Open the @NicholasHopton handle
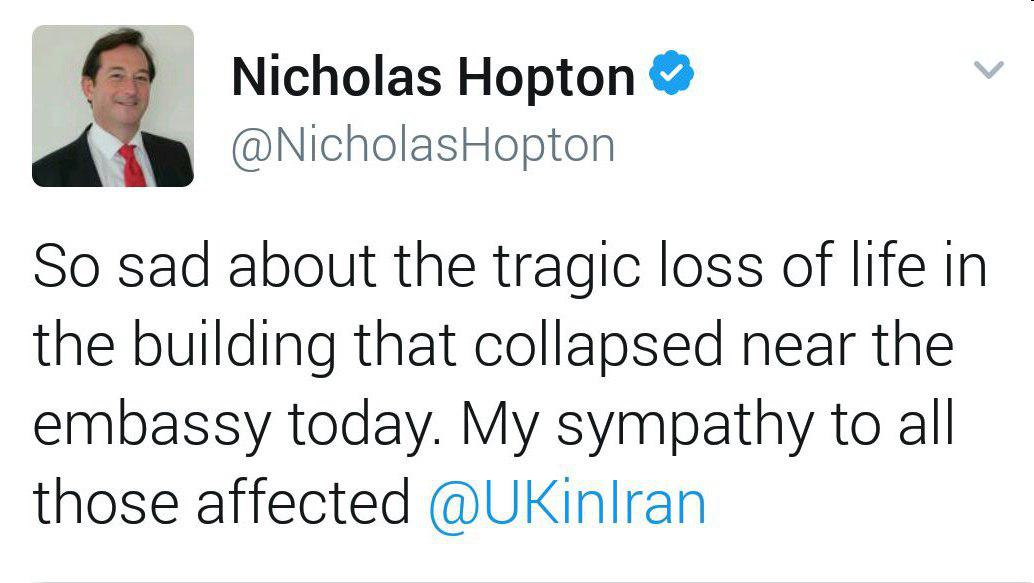Screen dimensions: 1034x583 [423, 146]
